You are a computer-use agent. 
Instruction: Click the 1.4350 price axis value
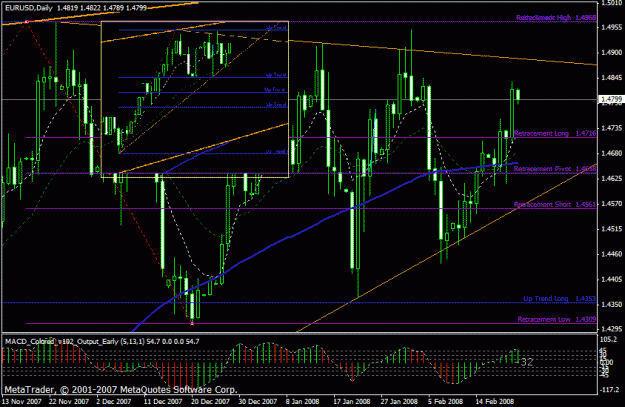click(x=612, y=304)
